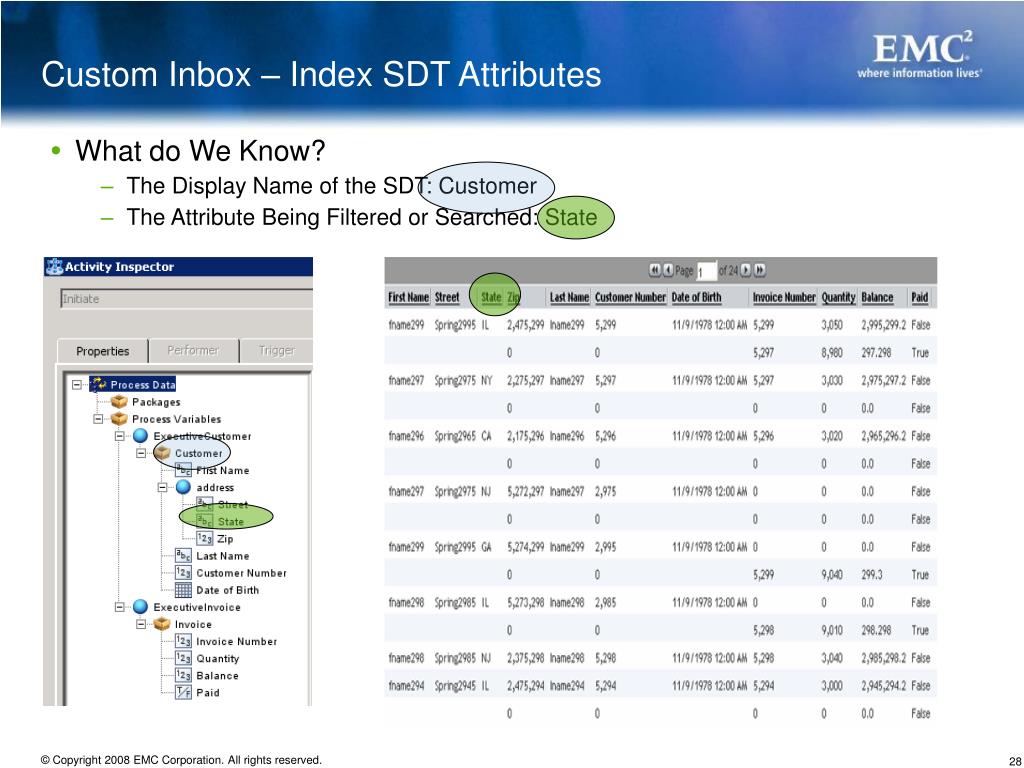The width and height of the screenshot is (1024, 768).
Task: Sort by the Invoice Number column header
Action: tap(784, 297)
